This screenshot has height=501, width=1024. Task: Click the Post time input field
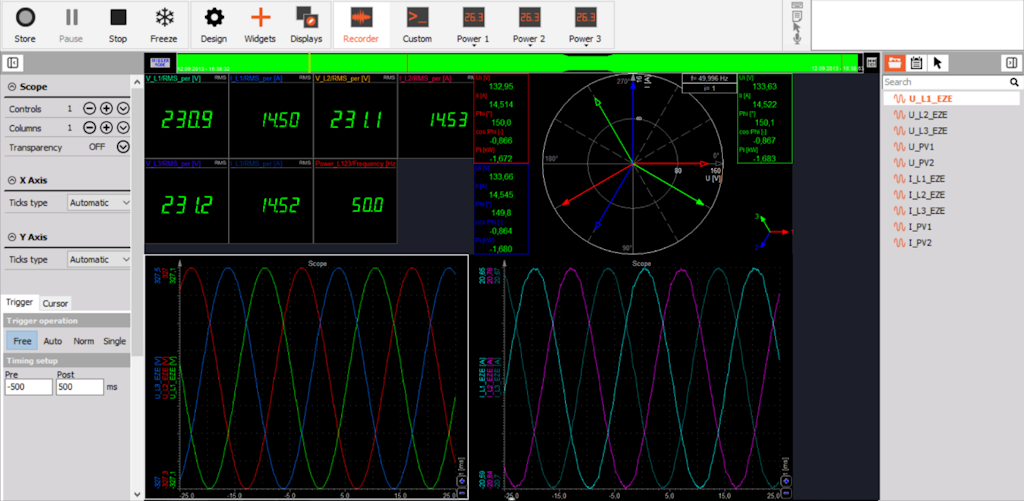pos(80,387)
